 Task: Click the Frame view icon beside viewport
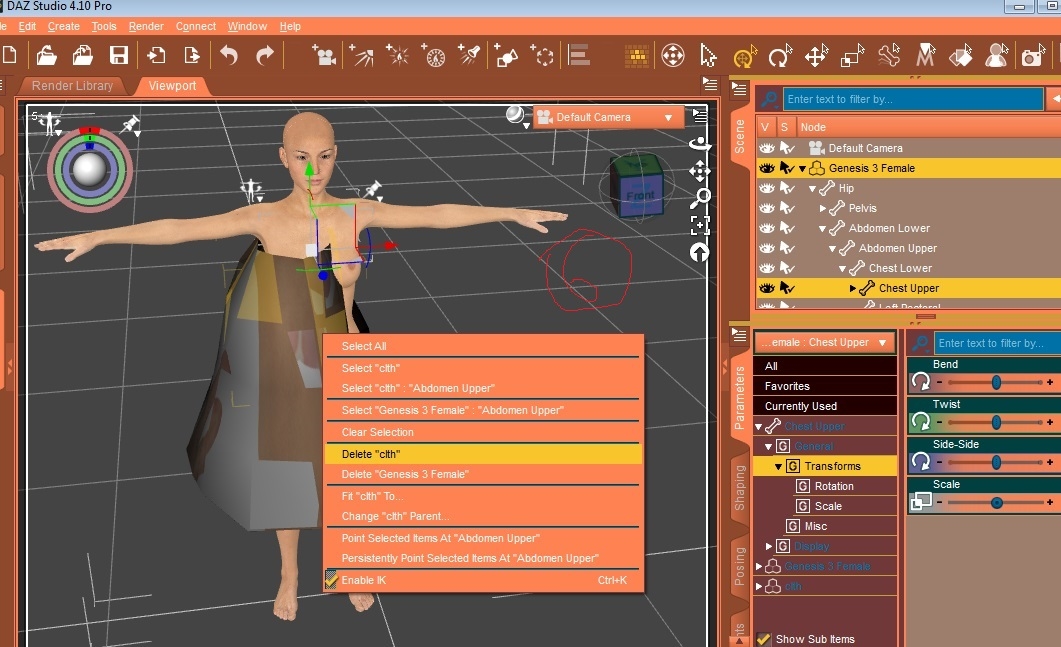point(700,225)
